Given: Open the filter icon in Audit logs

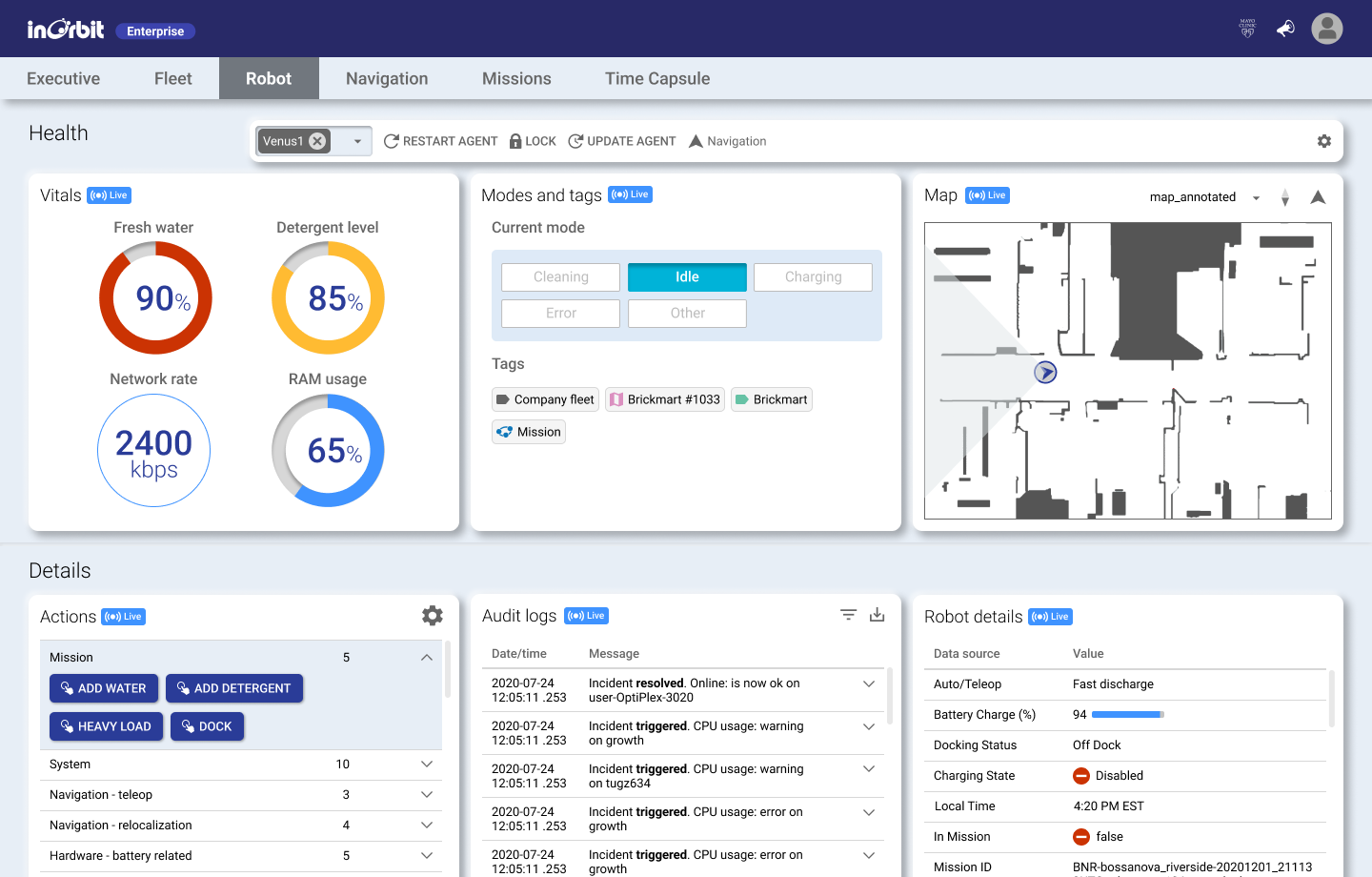Looking at the screenshot, I should [x=848, y=615].
